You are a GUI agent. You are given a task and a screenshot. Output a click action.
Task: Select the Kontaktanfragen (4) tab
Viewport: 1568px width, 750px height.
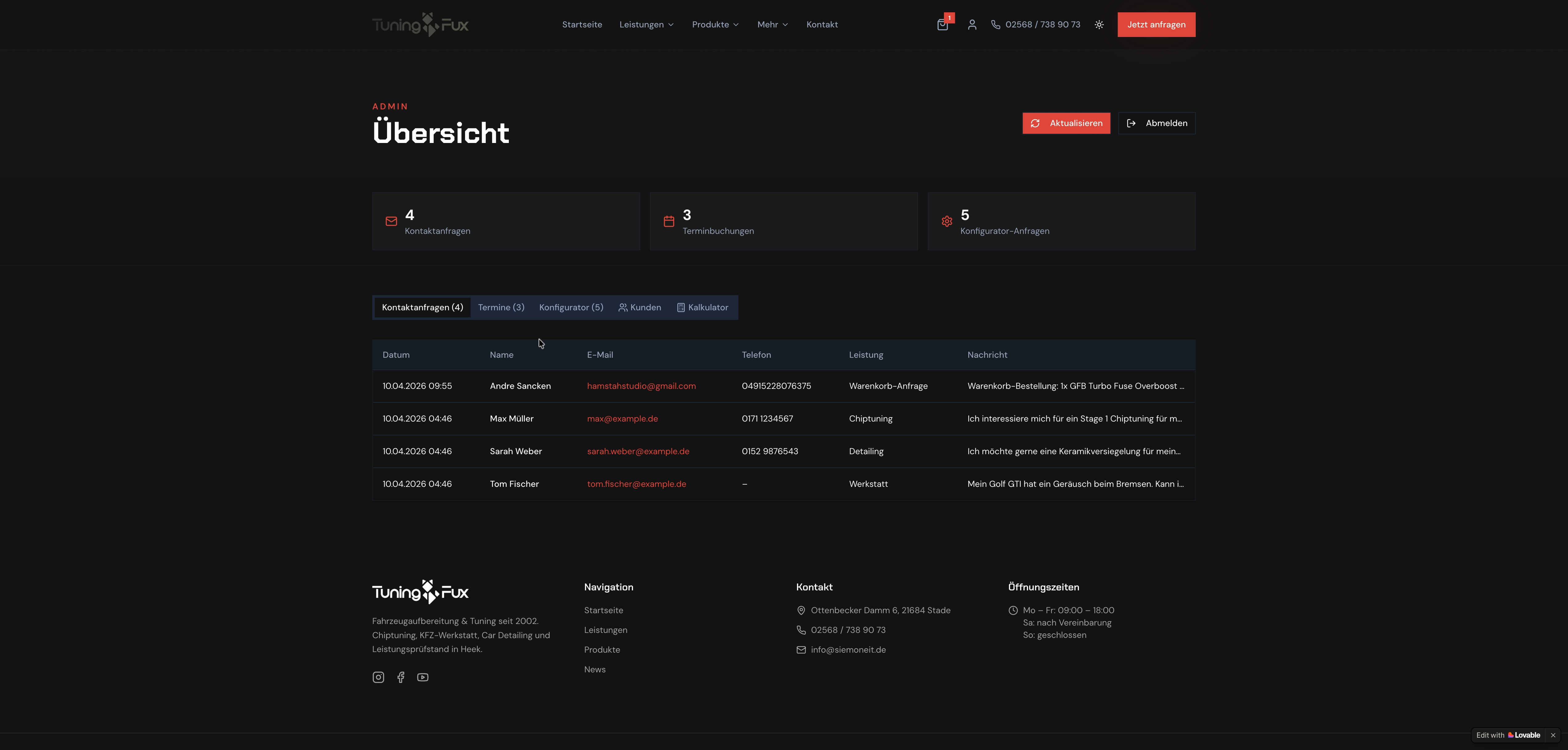(x=423, y=308)
